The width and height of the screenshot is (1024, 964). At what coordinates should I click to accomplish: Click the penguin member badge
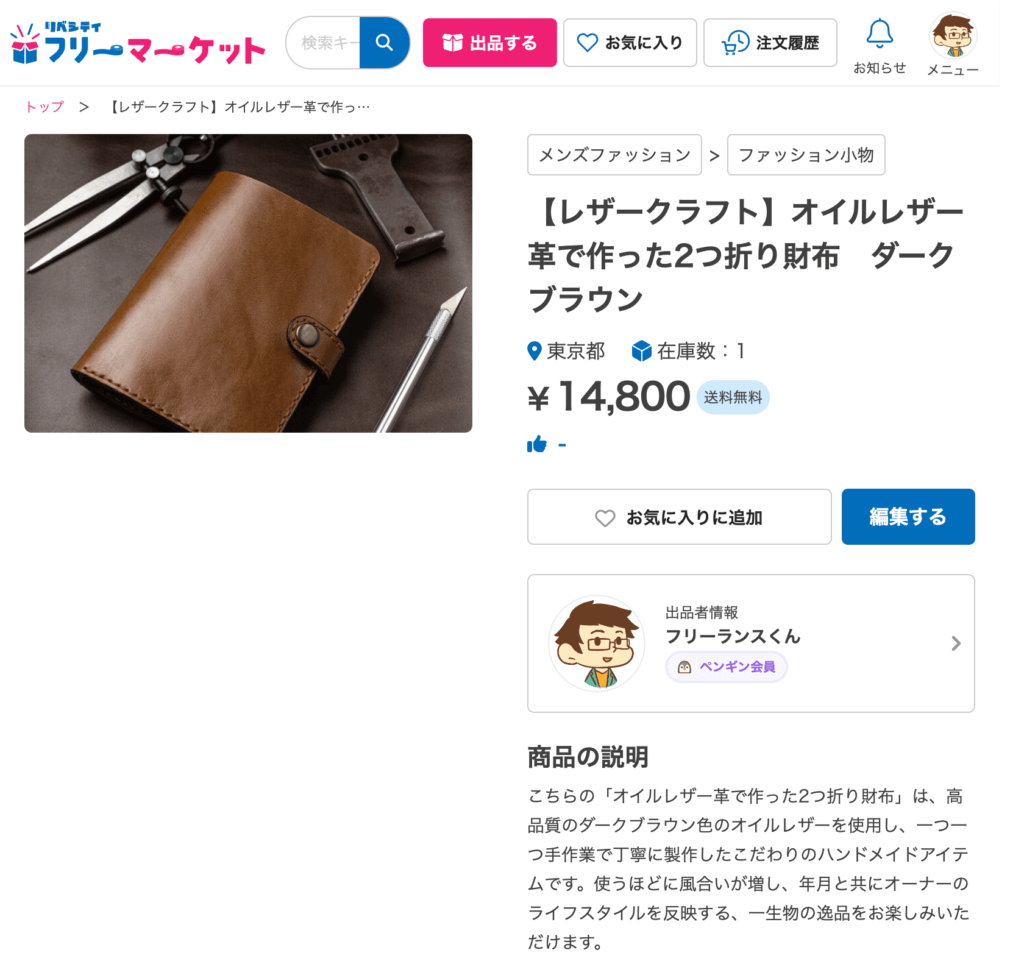[x=726, y=667]
